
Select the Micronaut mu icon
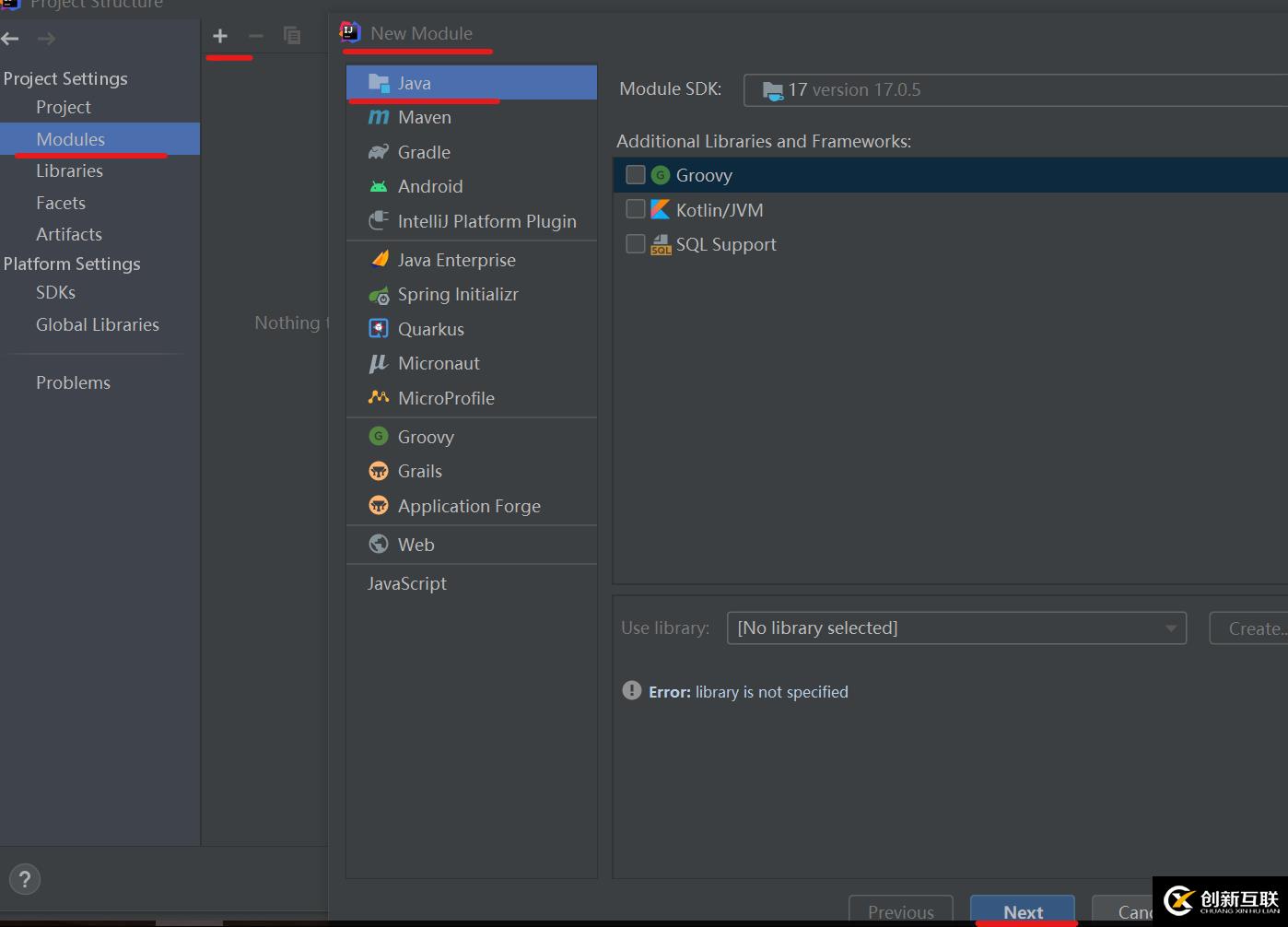[379, 364]
